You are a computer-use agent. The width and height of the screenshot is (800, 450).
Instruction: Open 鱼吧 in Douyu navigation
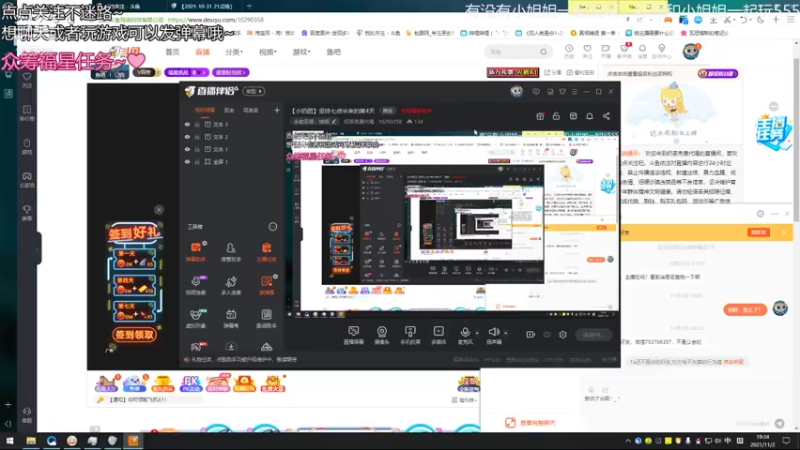tap(334, 52)
